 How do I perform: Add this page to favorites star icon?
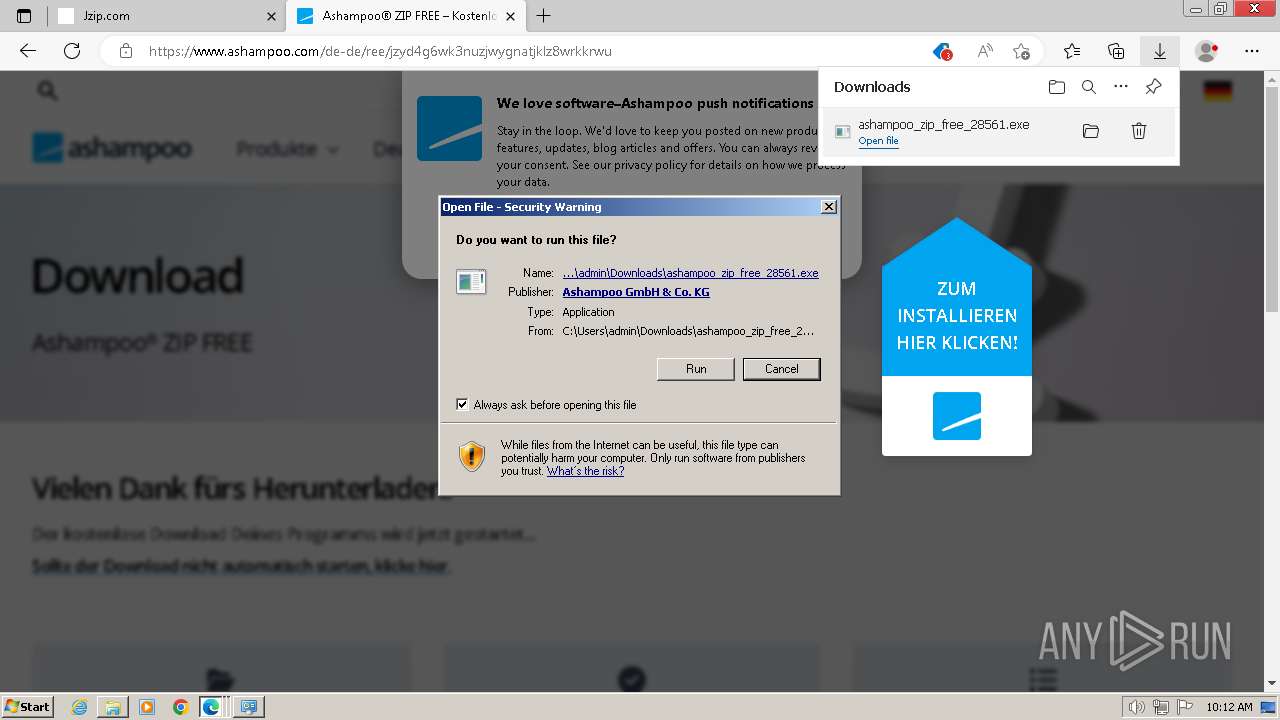pos(1021,51)
